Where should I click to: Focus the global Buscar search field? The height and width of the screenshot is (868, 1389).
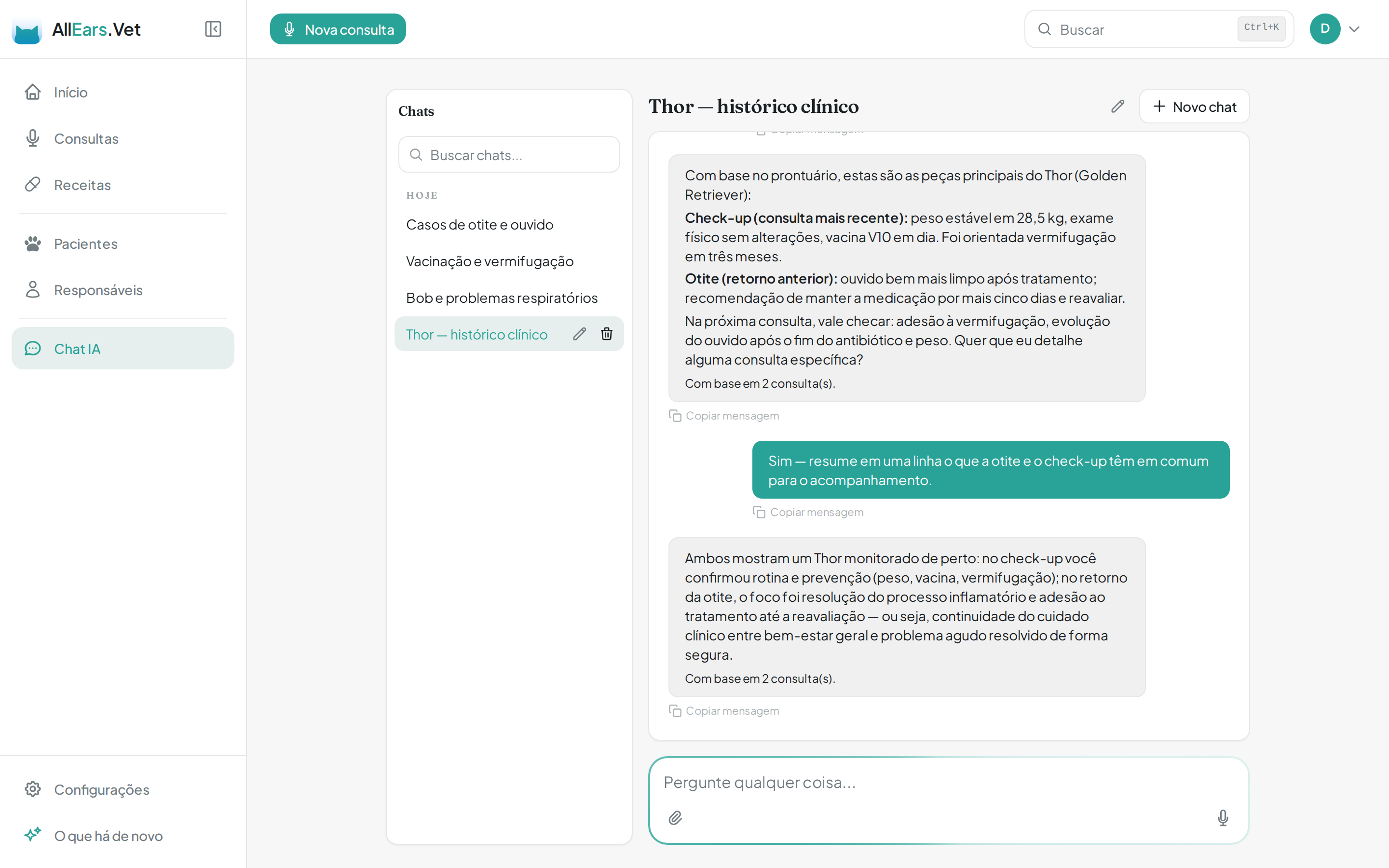1158,29
